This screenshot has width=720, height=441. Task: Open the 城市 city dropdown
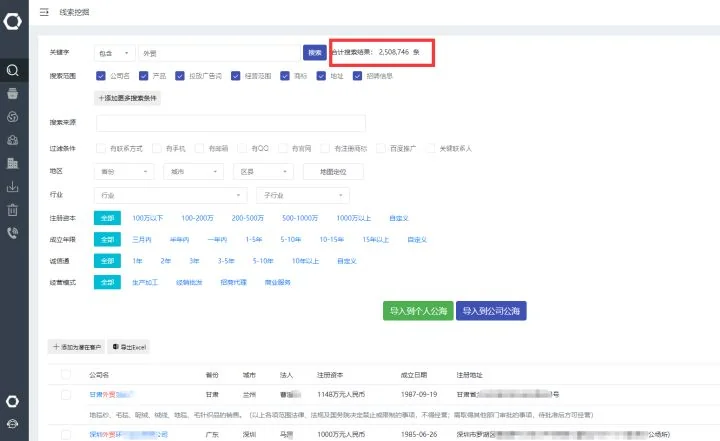(x=193, y=172)
